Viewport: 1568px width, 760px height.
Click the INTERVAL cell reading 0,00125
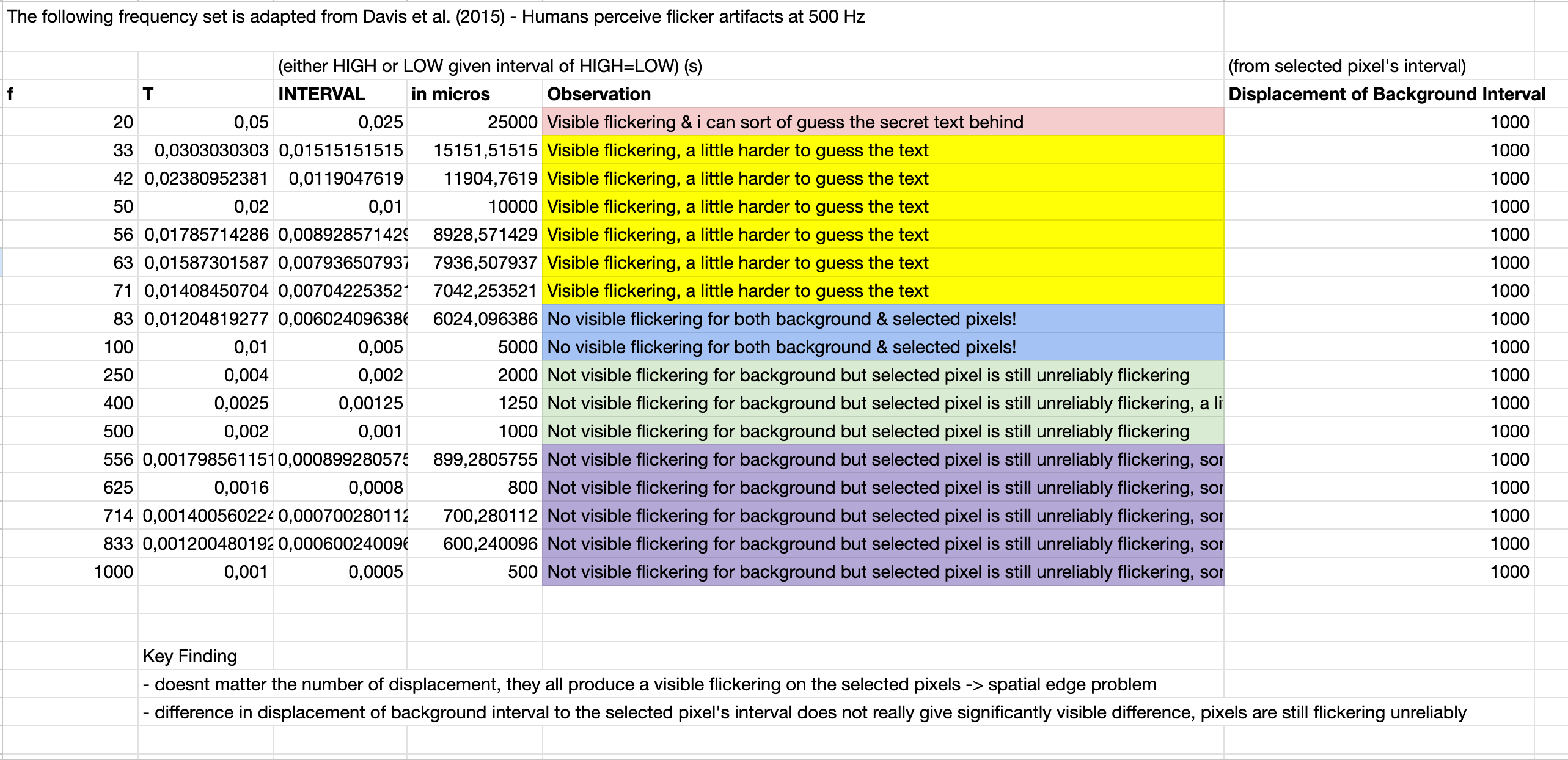coord(340,403)
